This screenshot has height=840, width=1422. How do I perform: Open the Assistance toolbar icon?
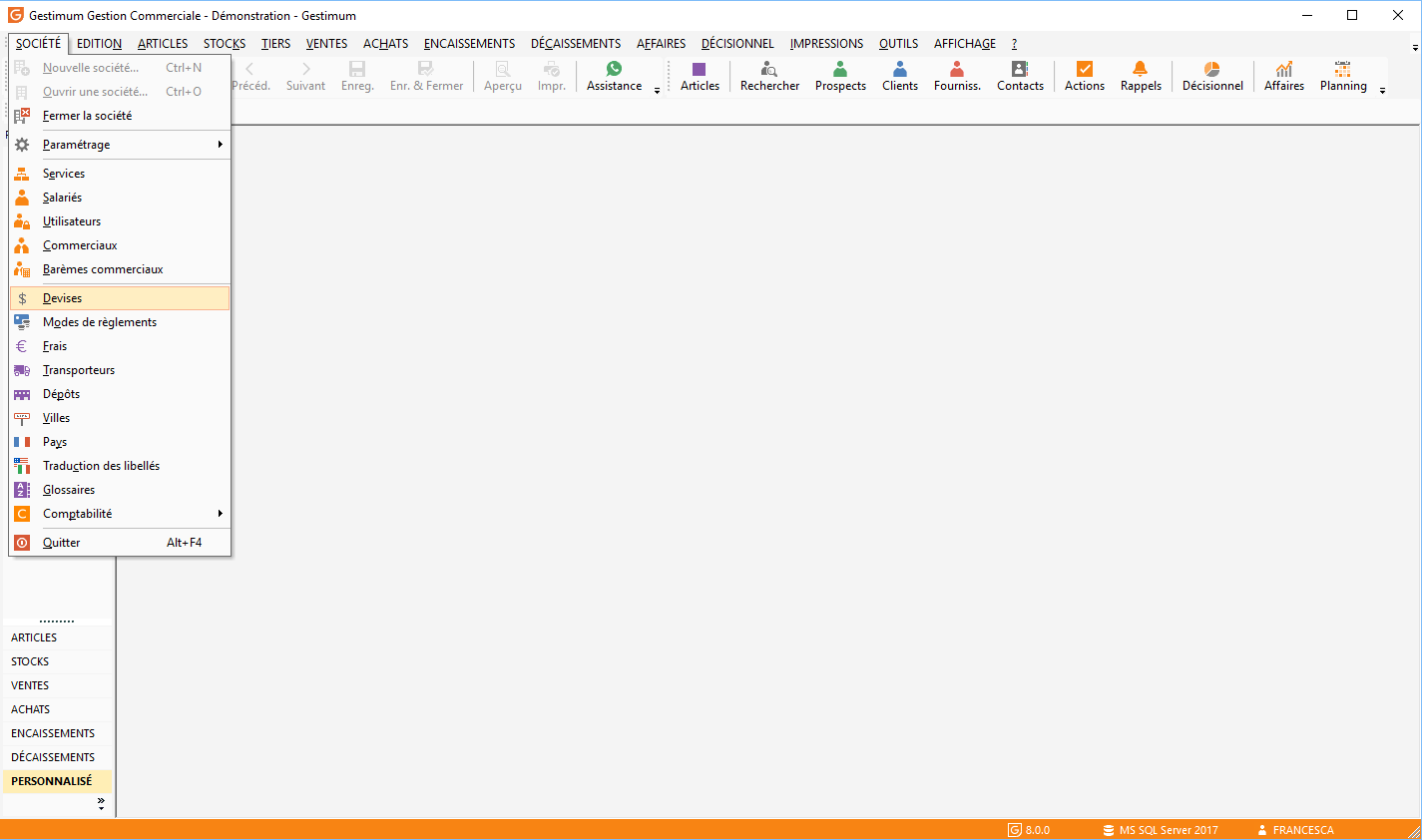[x=614, y=77]
